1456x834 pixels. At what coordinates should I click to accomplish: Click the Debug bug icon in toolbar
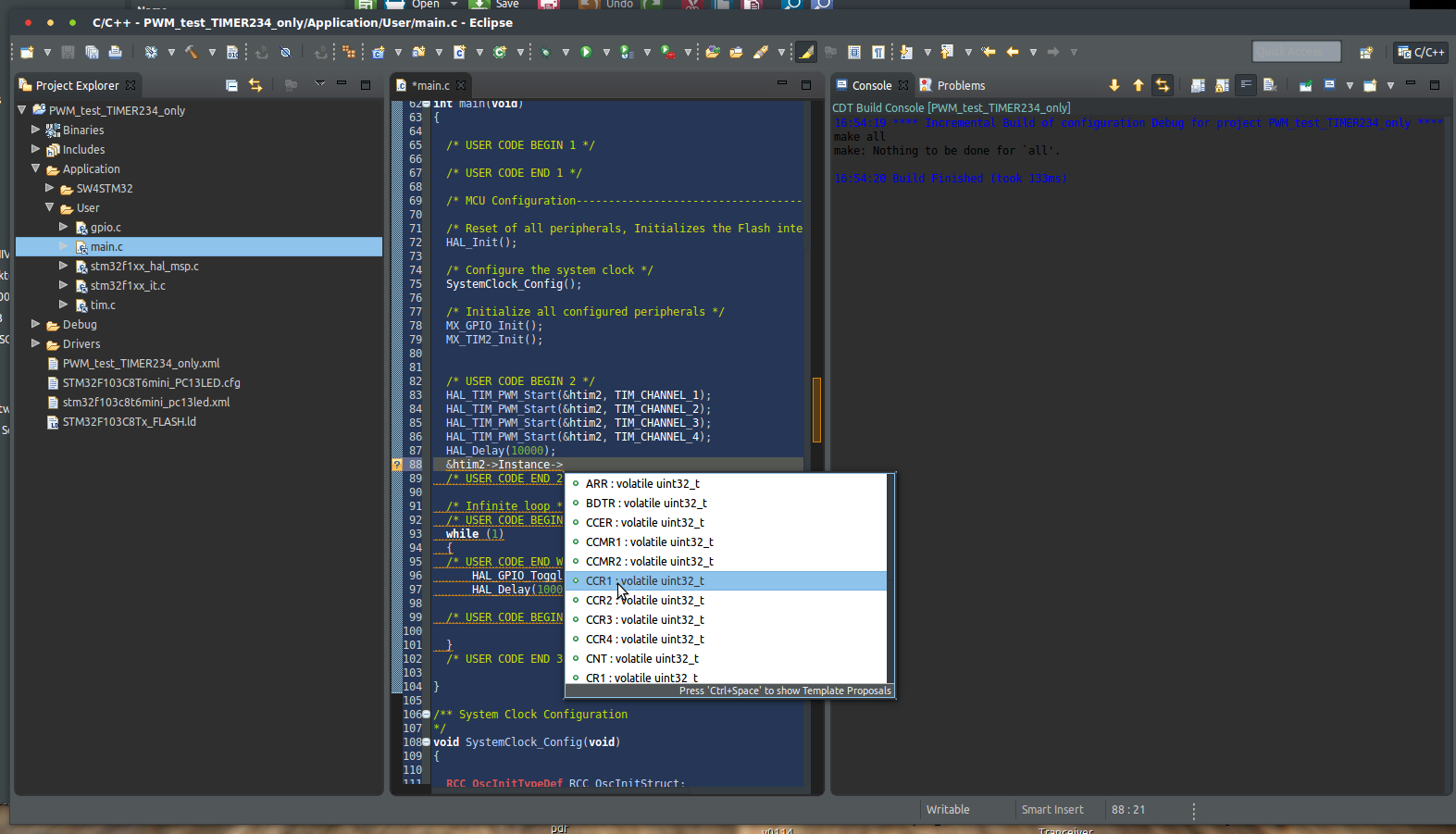coord(545,53)
